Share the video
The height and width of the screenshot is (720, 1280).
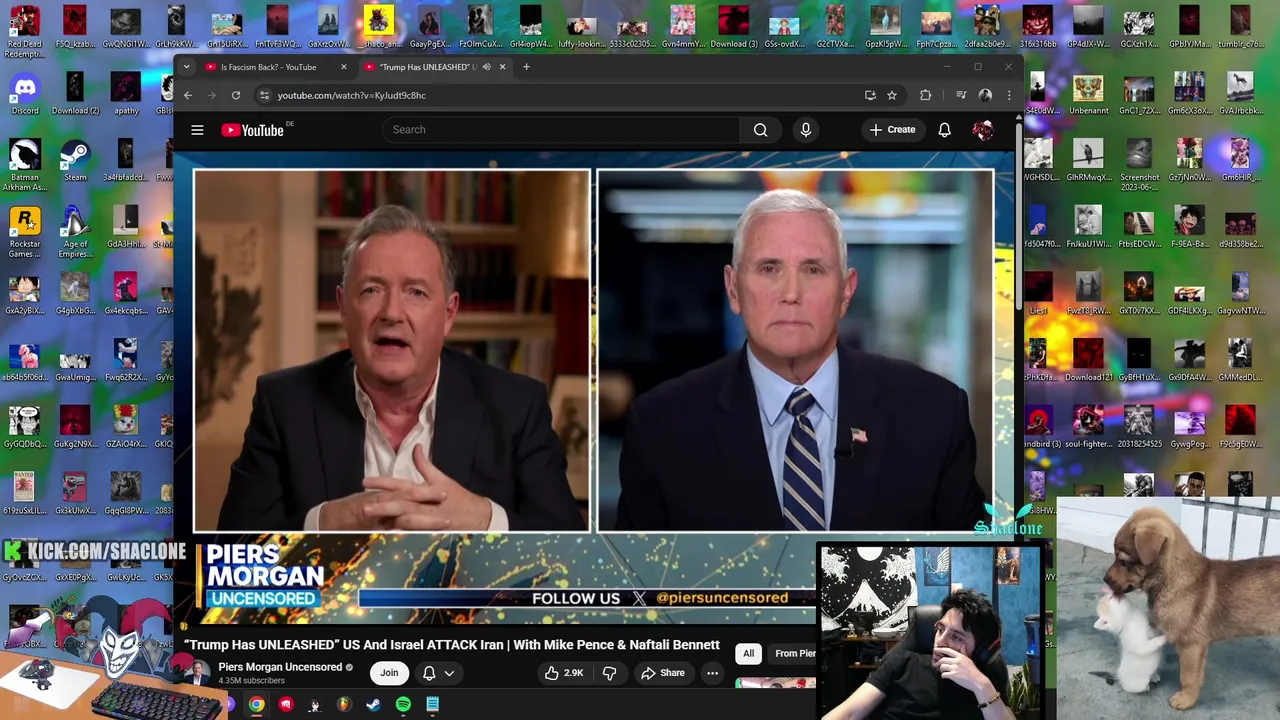pyautogui.click(x=662, y=673)
